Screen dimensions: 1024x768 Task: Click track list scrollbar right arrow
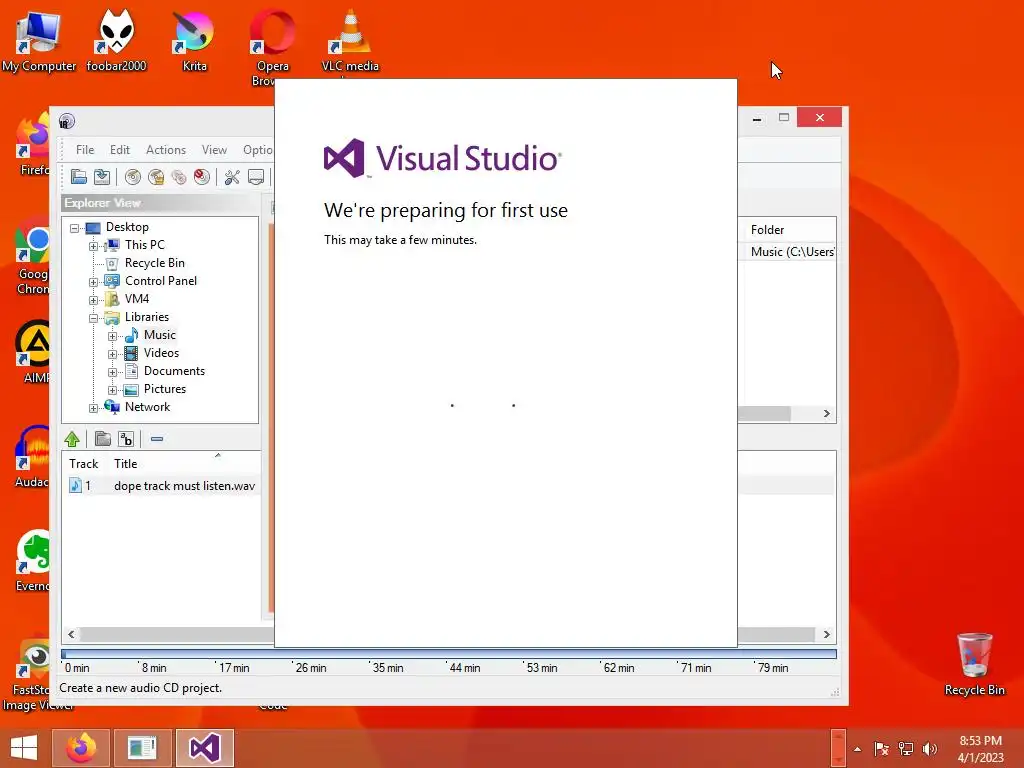tap(827, 634)
